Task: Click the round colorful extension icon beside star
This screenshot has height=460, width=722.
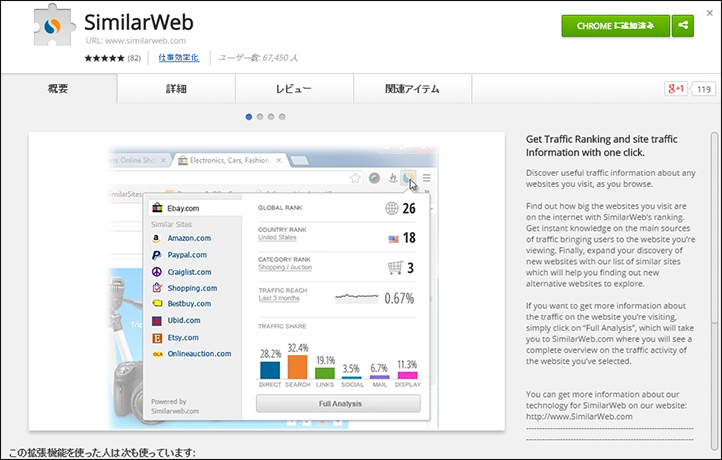Action: (x=374, y=178)
